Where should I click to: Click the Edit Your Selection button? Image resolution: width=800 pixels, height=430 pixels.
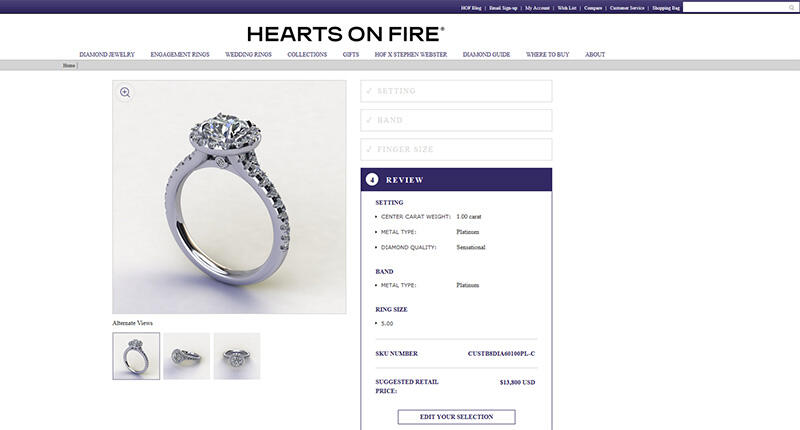(457, 417)
